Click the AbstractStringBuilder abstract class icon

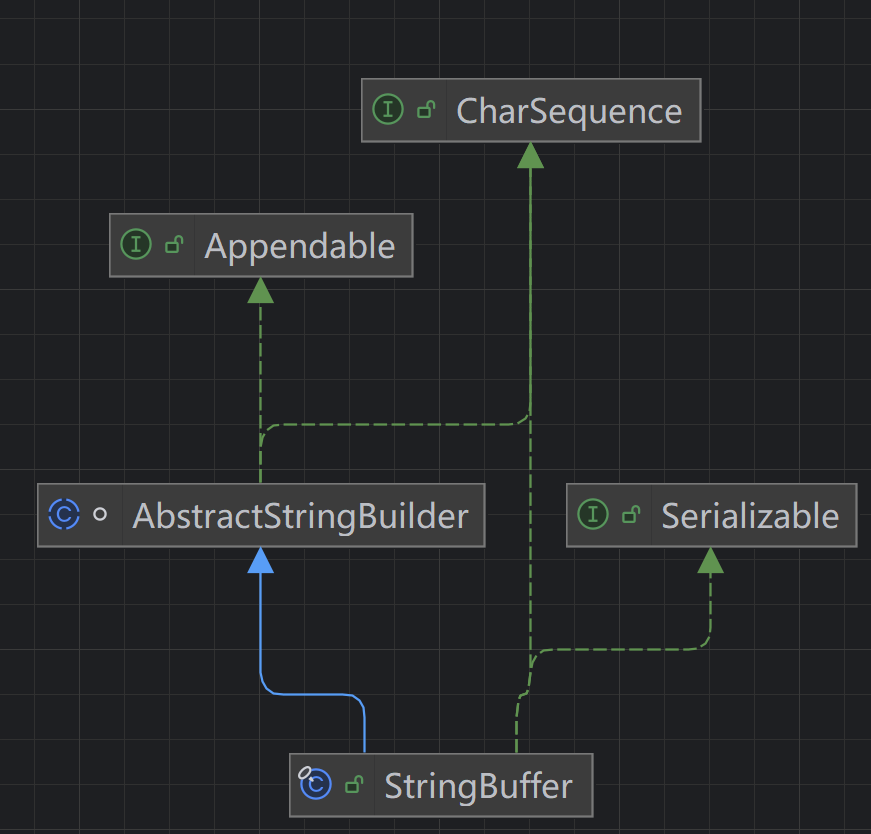(64, 515)
